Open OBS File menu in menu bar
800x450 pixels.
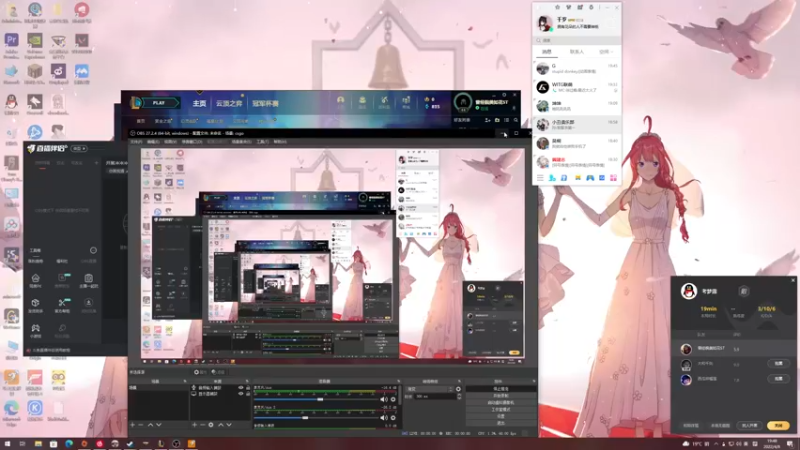coord(136,142)
